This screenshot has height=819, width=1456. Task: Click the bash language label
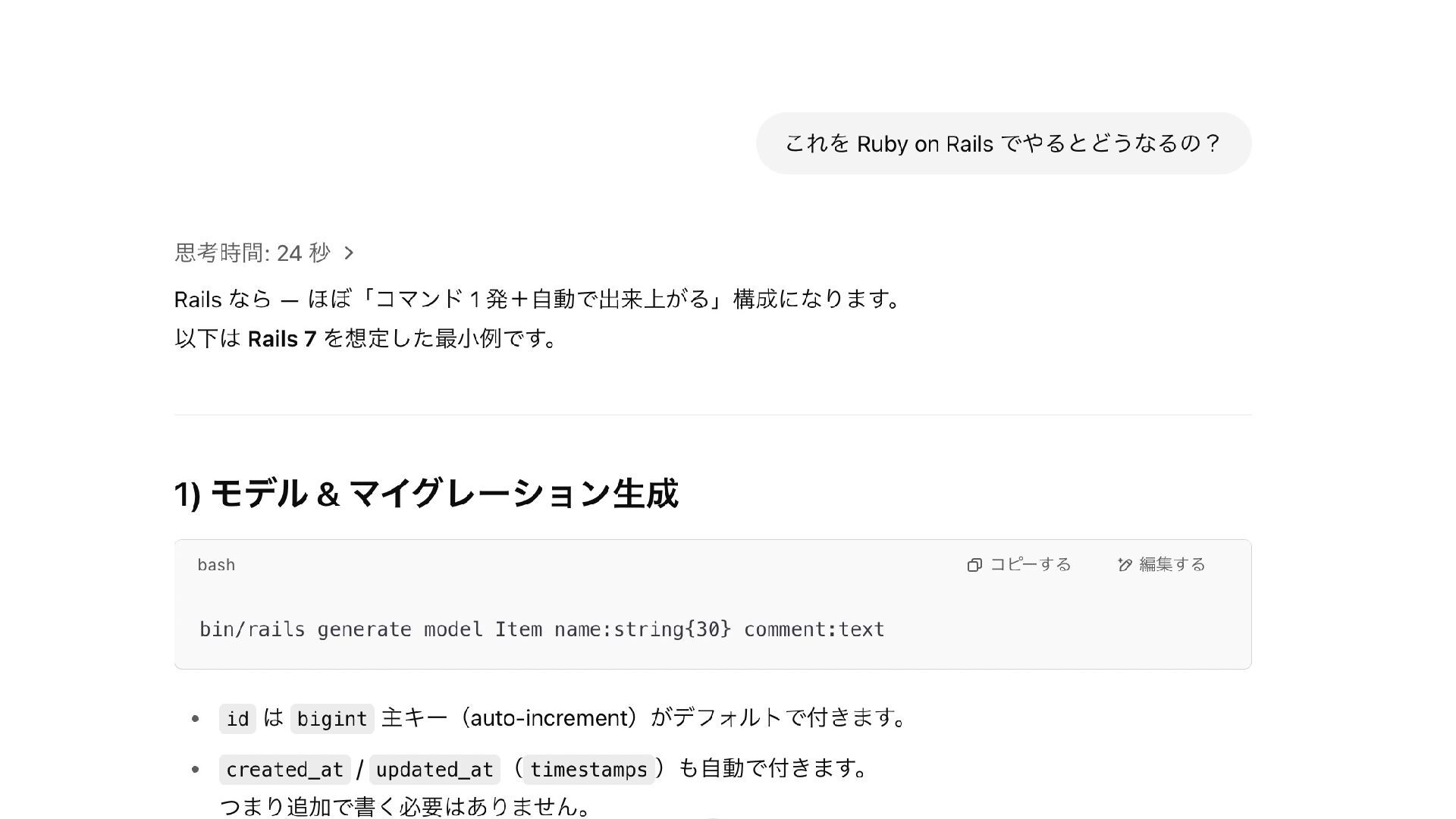(x=216, y=565)
